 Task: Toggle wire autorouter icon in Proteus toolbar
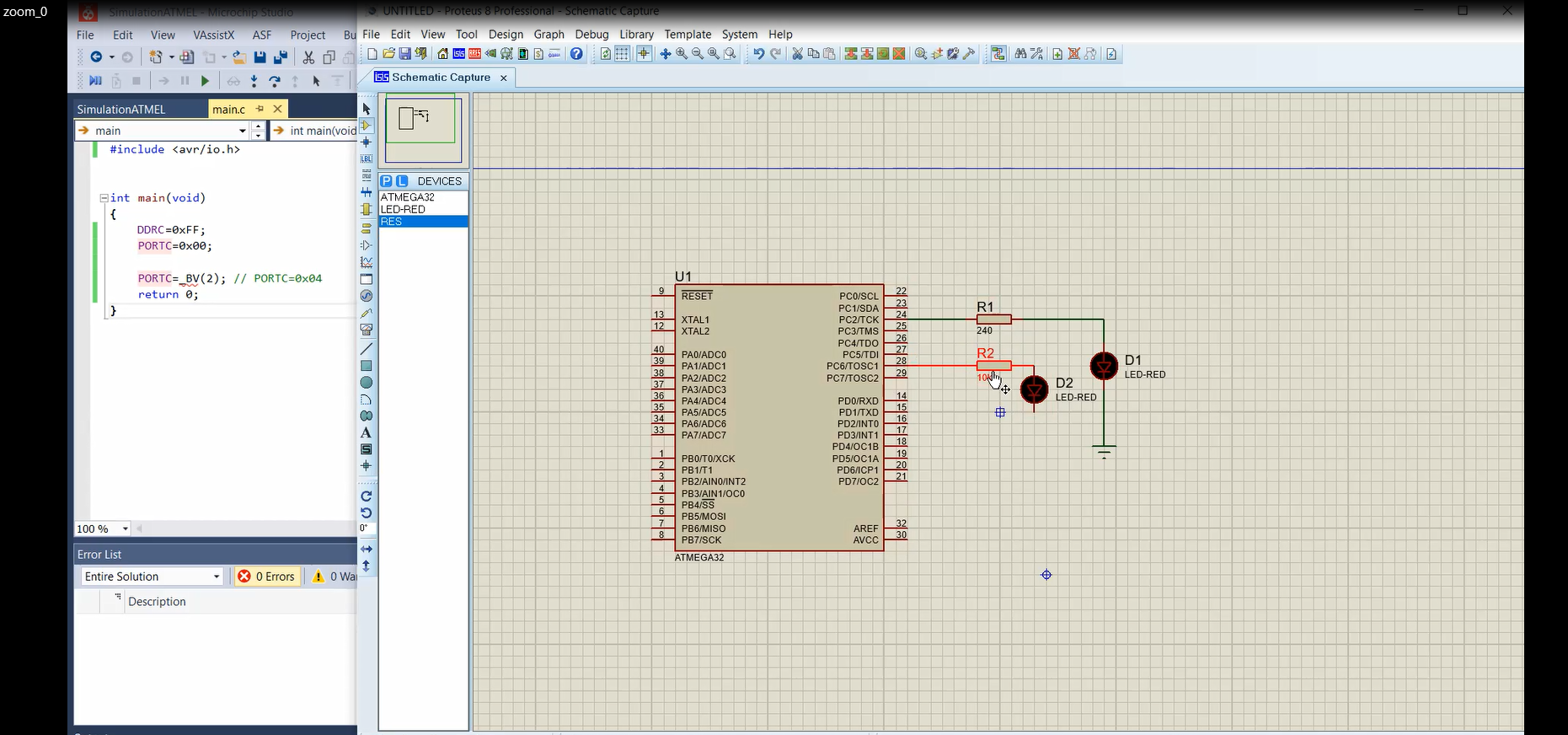(998, 54)
